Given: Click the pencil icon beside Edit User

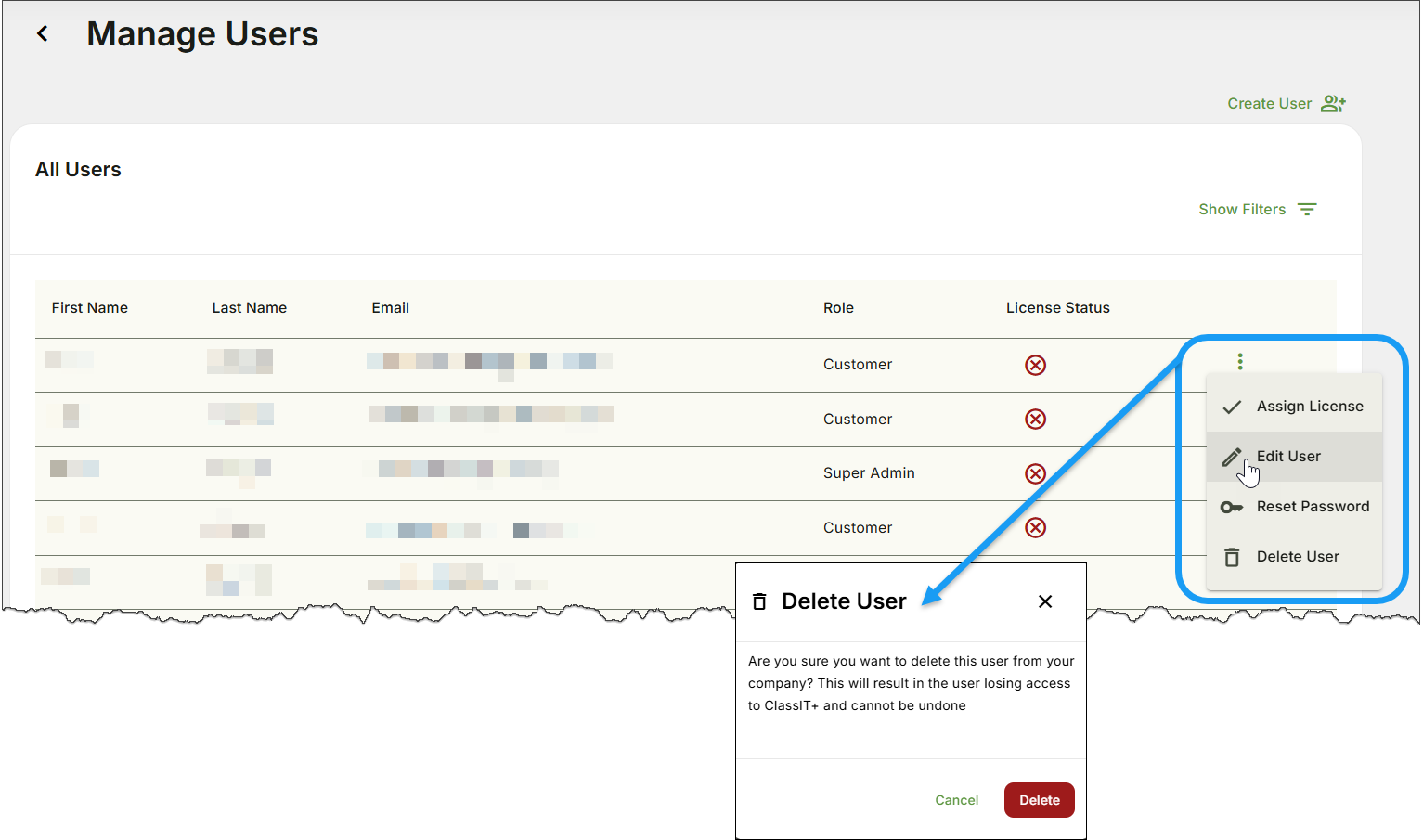Looking at the screenshot, I should click(1232, 456).
